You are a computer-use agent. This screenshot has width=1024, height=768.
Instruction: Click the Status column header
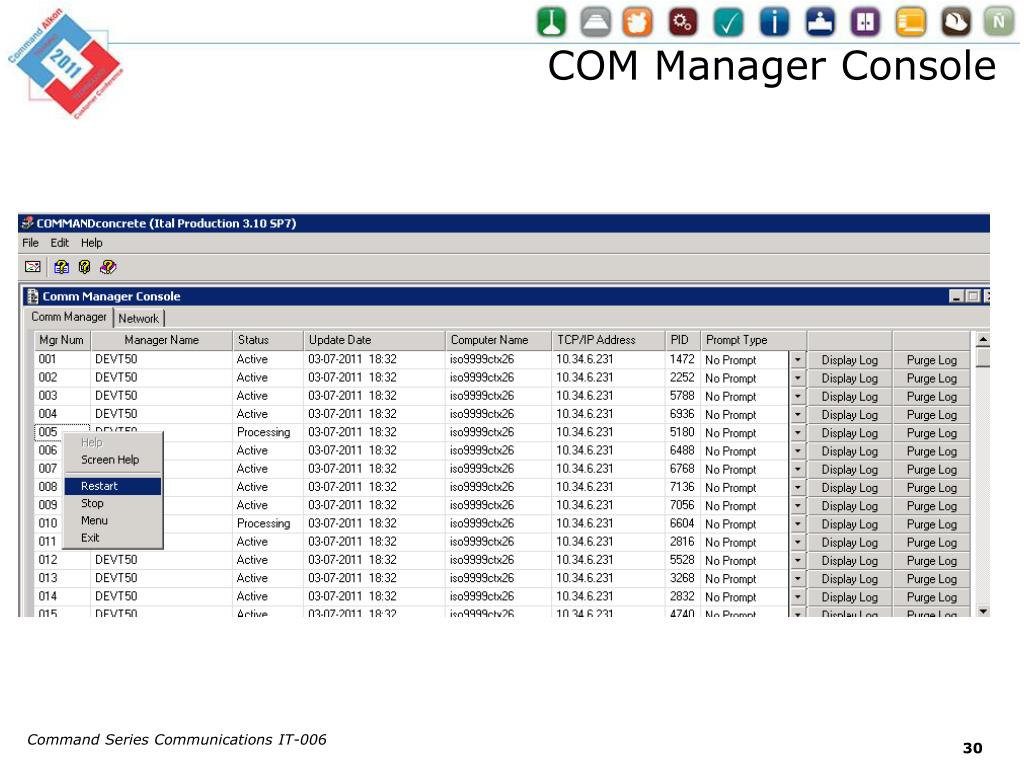pos(268,340)
